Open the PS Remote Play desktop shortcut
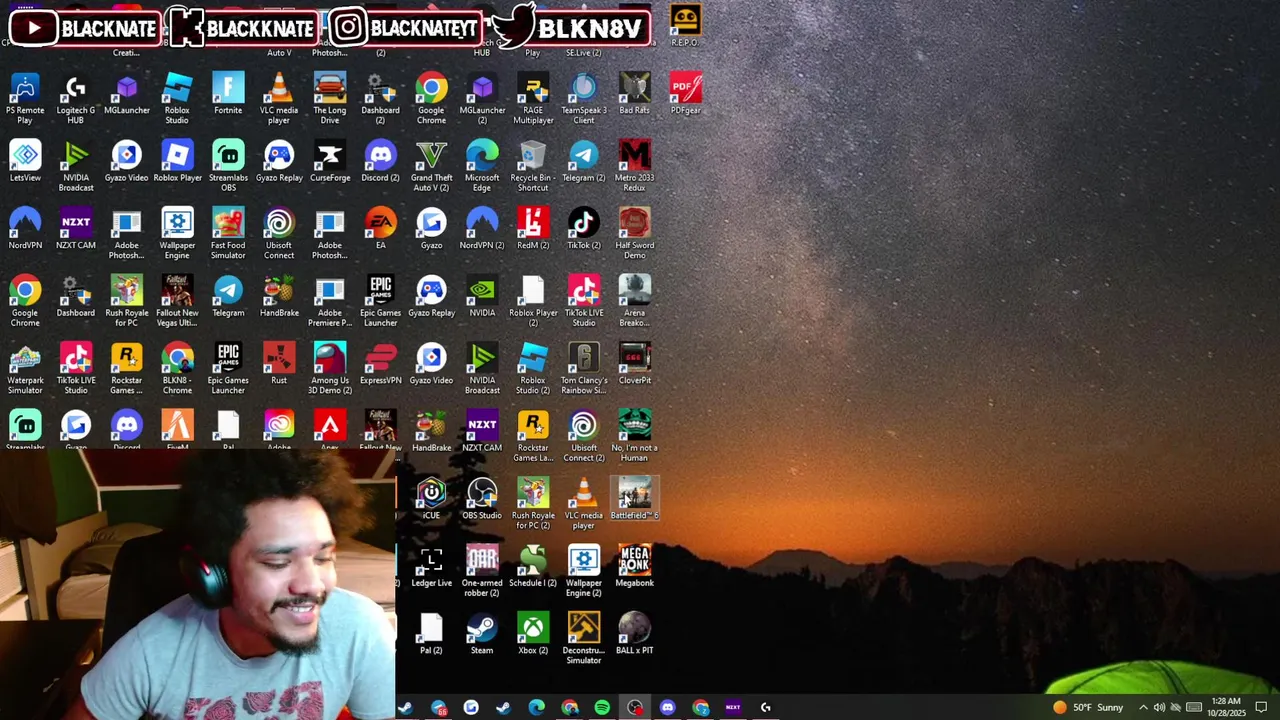The height and width of the screenshot is (720, 1280). [x=25, y=98]
